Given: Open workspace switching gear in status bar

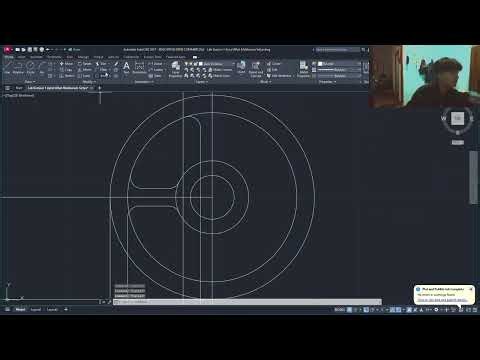Looking at the screenshot, I should tap(436, 310).
